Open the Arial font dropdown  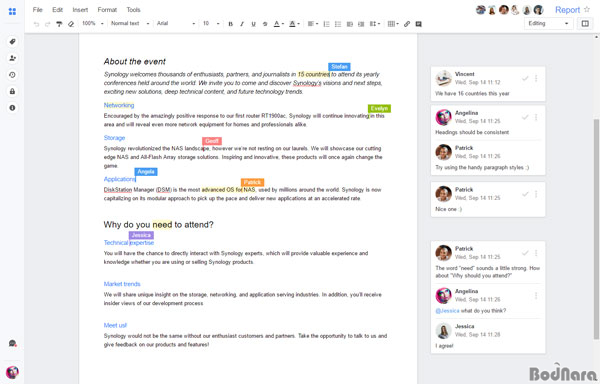(176, 23)
